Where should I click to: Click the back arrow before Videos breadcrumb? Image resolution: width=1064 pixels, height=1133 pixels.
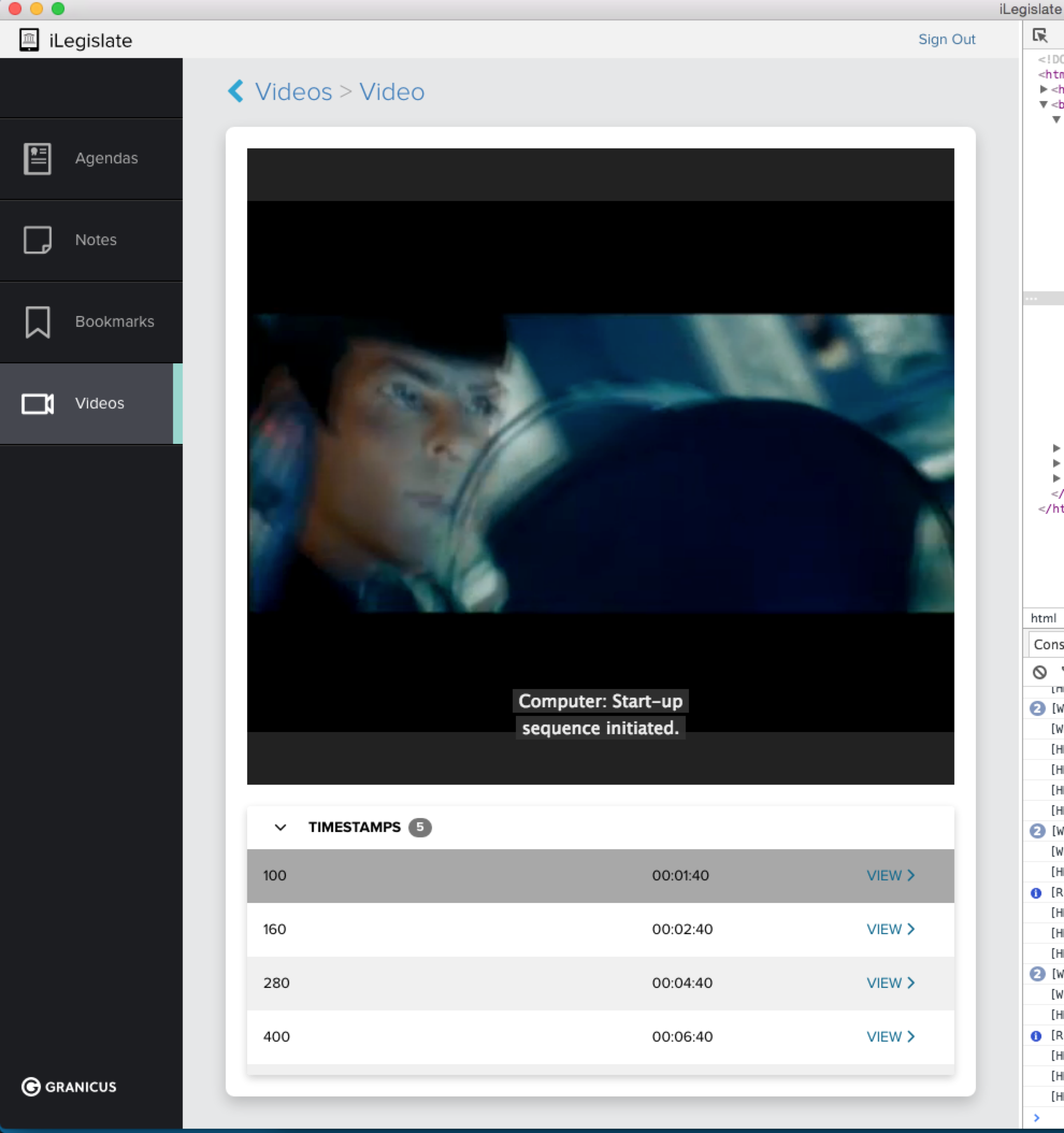point(235,91)
